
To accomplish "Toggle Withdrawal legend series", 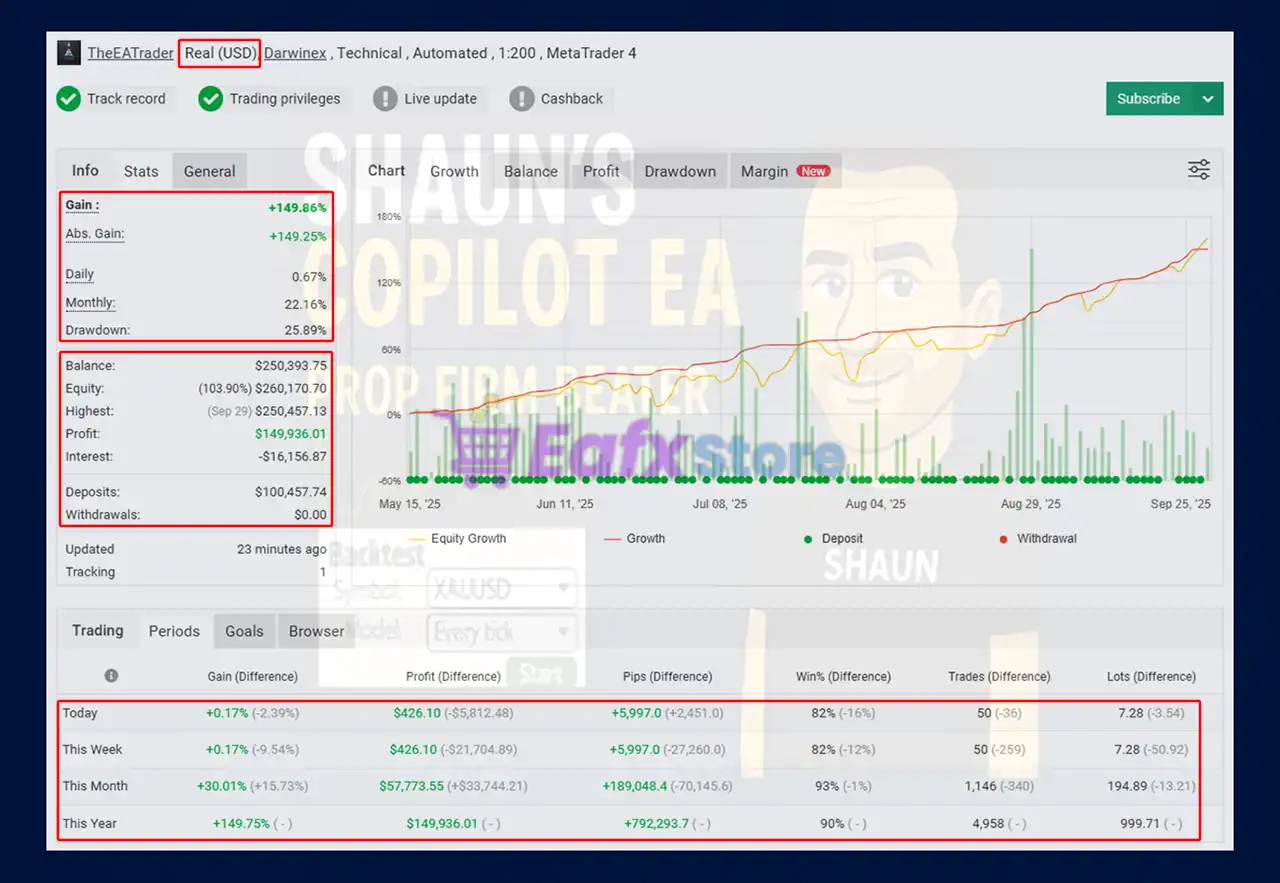I will 1040,538.
